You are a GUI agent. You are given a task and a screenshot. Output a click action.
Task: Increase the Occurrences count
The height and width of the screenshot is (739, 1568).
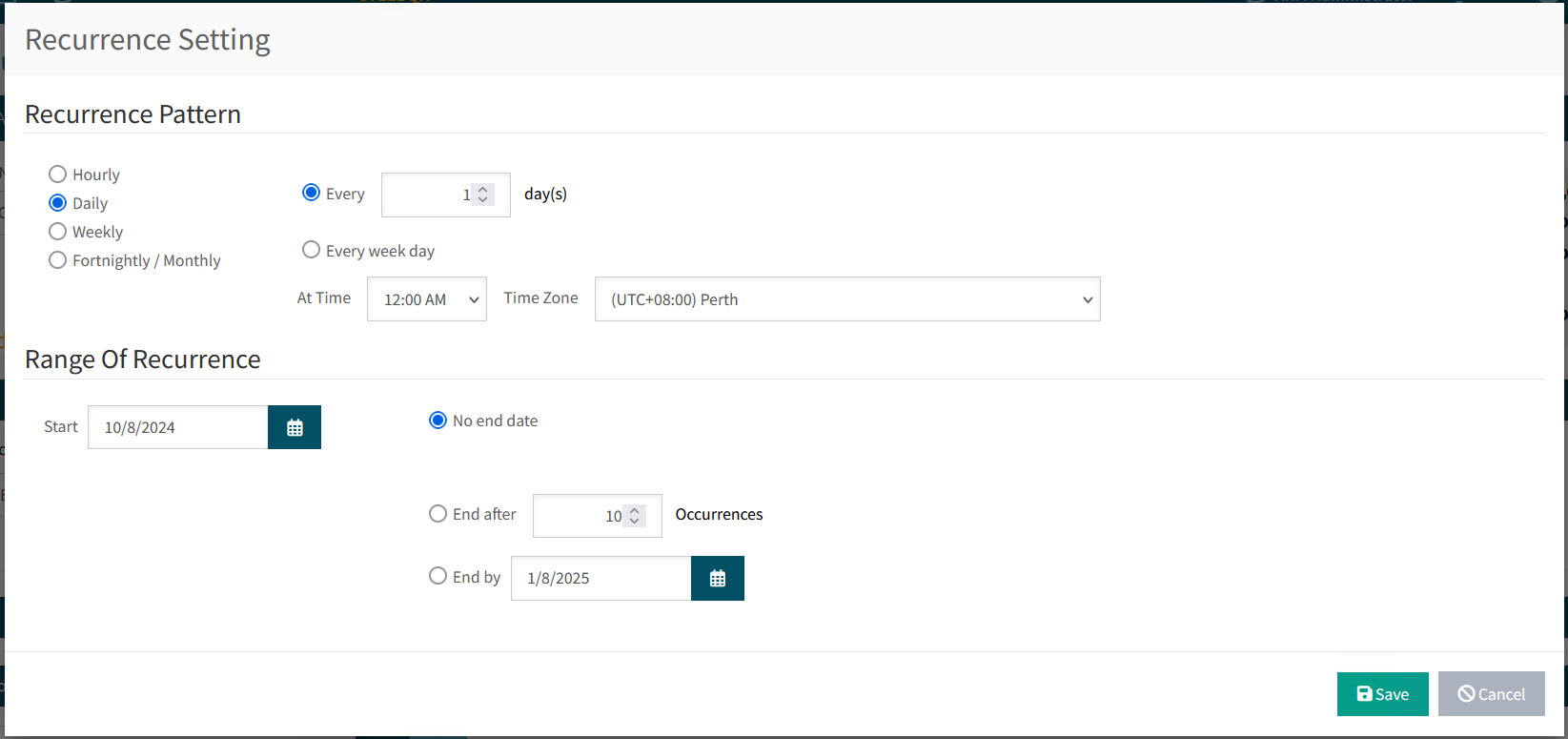pos(635,510)
